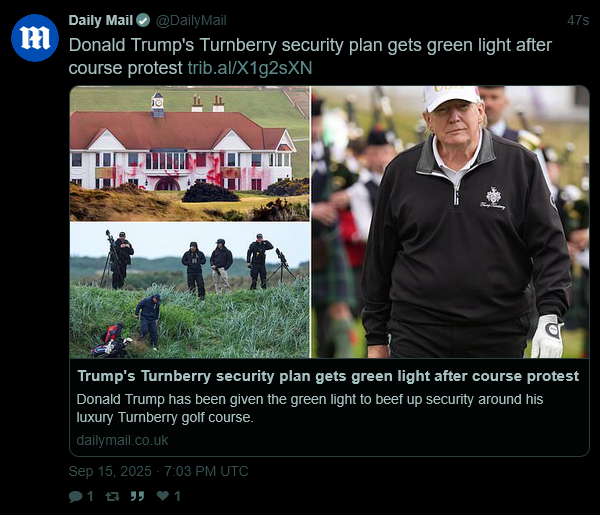Click the Daily Mail profile avatar
Image resolution: width=600 pixels, height=515 pixels.
35,38
